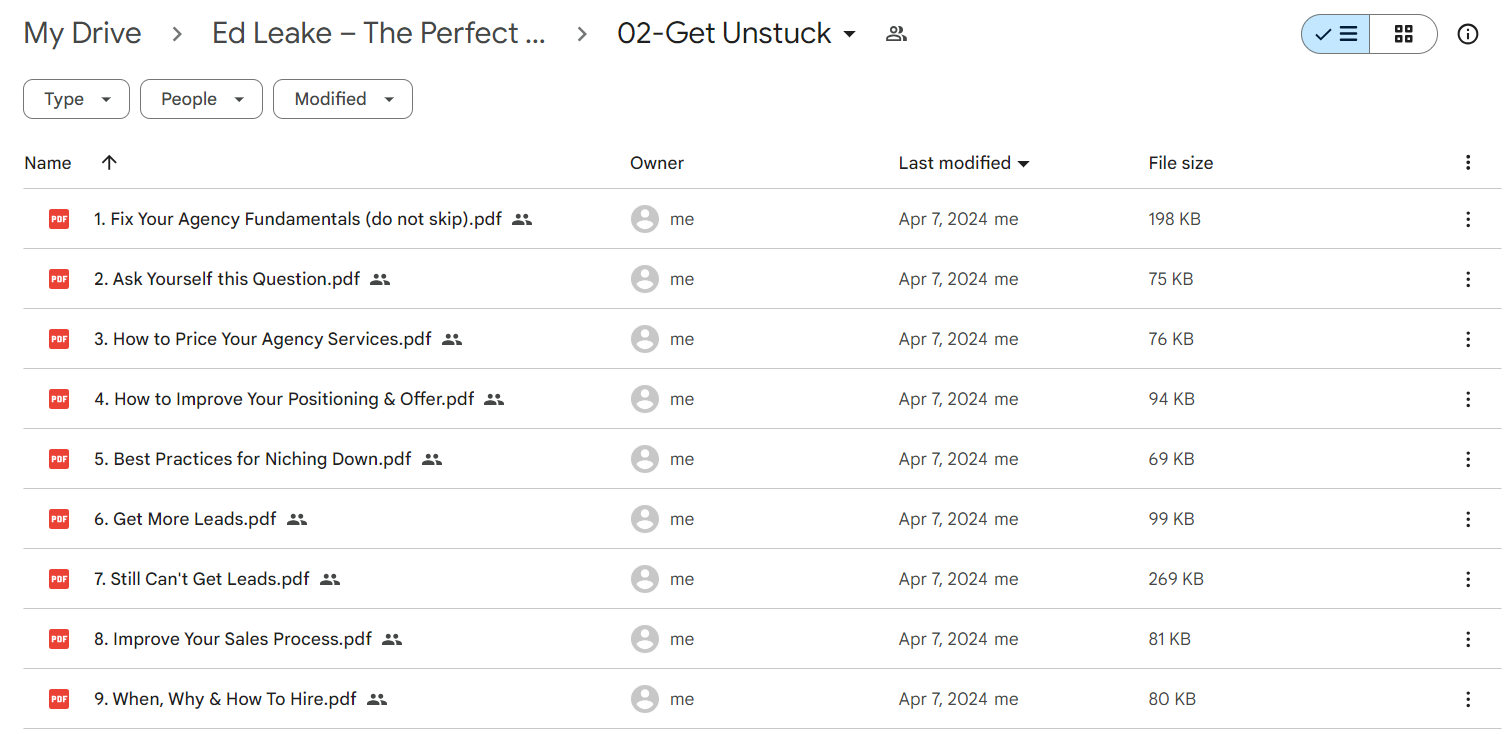Select 3. How to Price Your Agency Services.pdf
The image size is (1506, 734).
point(262,339)
